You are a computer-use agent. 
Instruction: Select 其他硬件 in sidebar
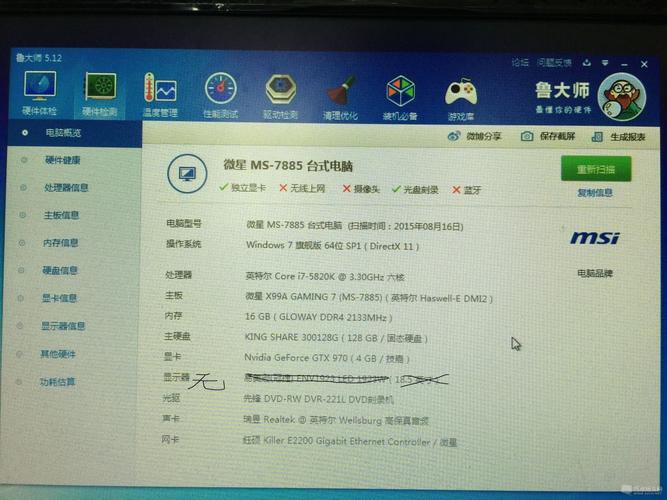[x=57, y=354]
